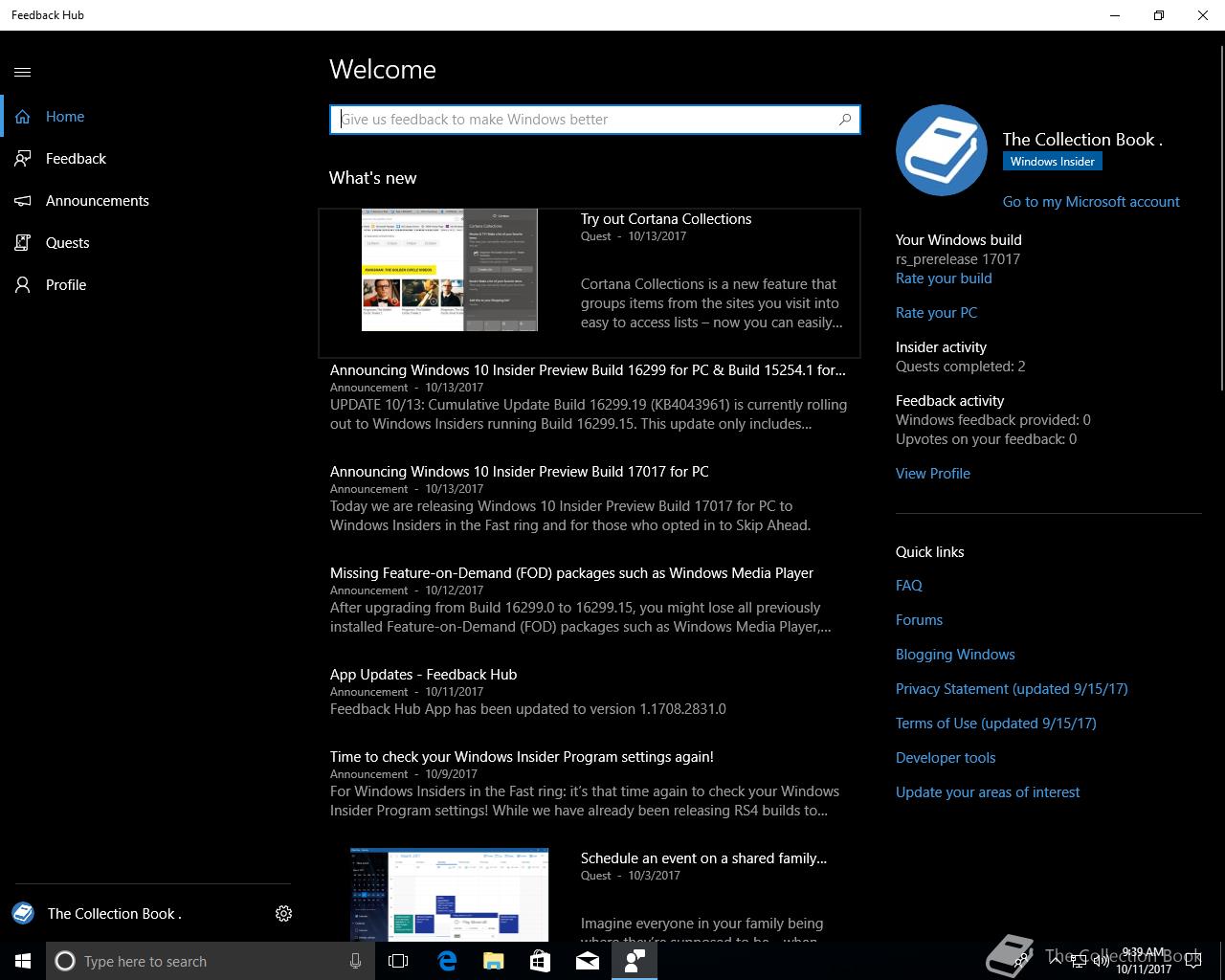1225x980 pixels.
Task: Open settings via the gear icon
Action: coord(283,914)
